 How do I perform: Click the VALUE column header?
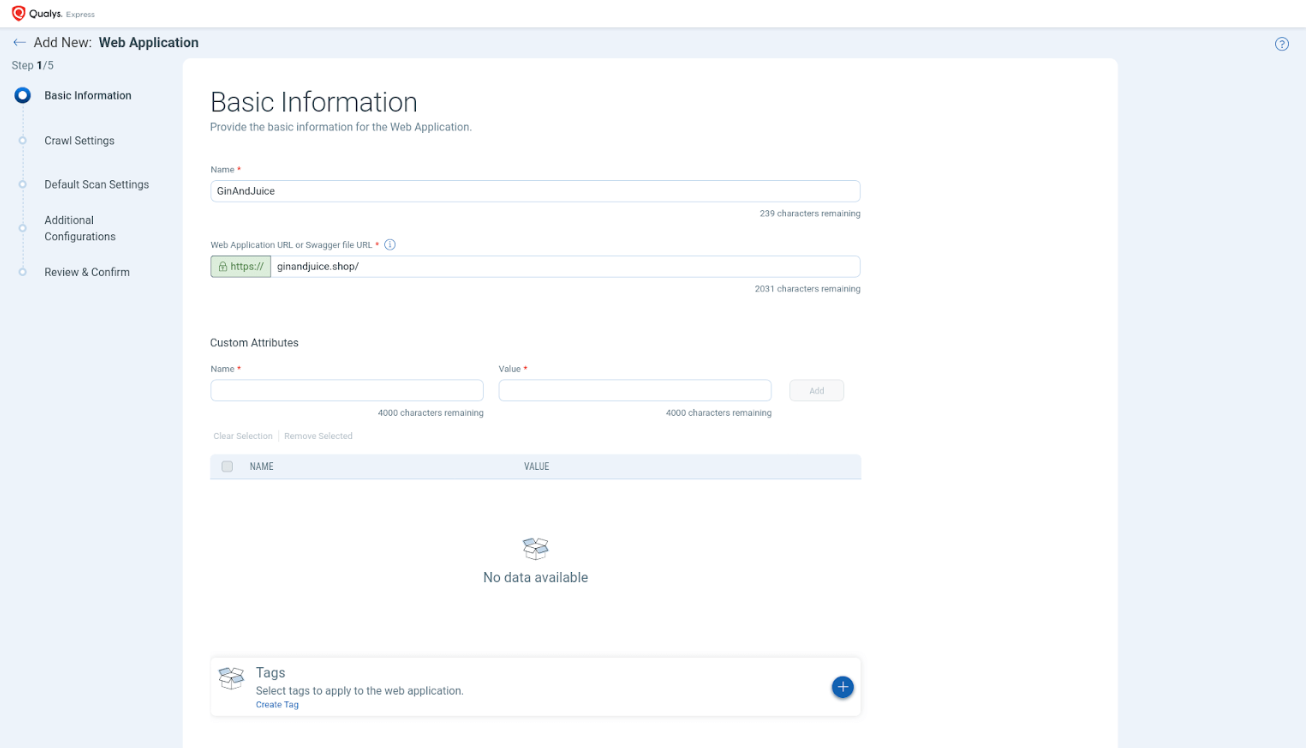537,467
